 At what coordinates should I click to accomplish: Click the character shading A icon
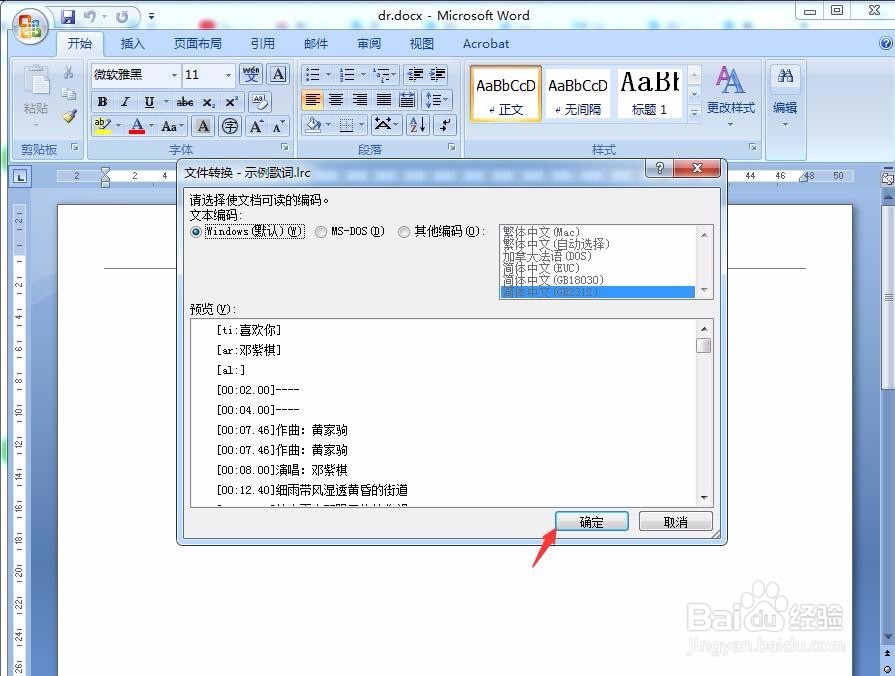[x=203, y=126]
